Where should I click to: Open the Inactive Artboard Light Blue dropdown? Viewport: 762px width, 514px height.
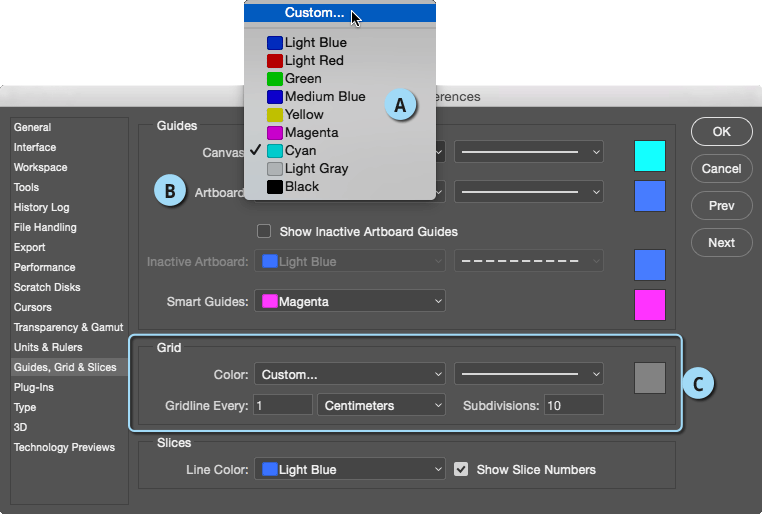tap(350, 261)
